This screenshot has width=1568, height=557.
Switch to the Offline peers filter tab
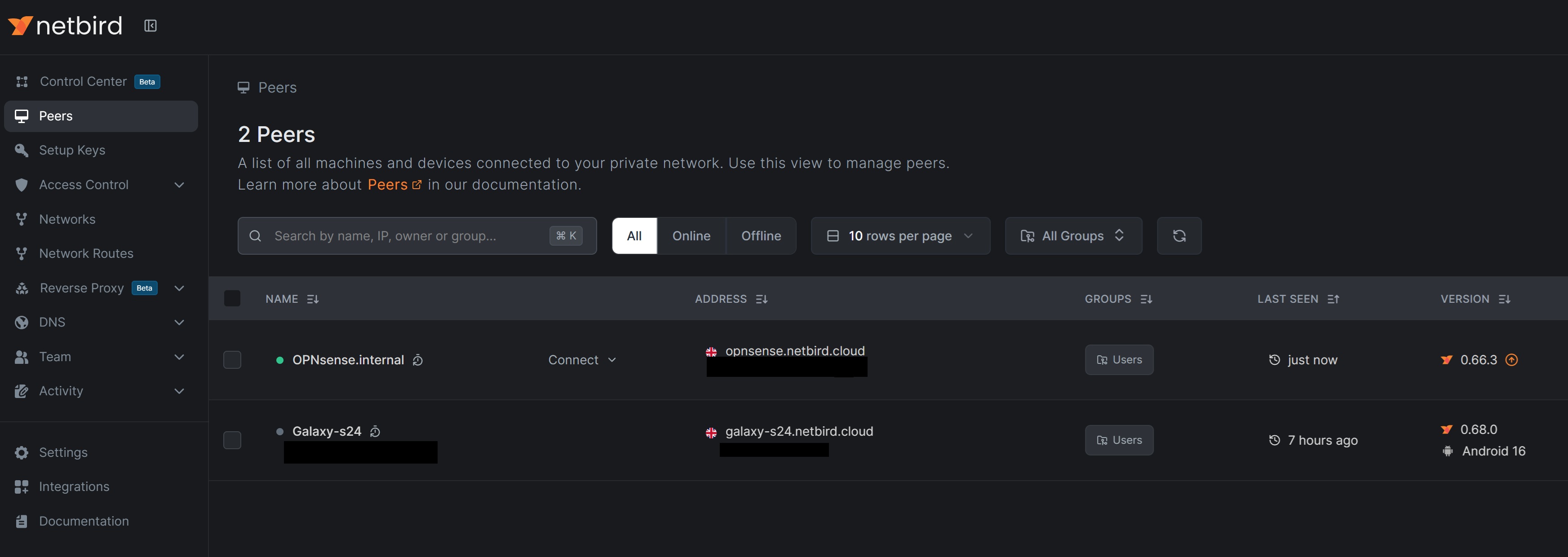(x=760, y=235)
